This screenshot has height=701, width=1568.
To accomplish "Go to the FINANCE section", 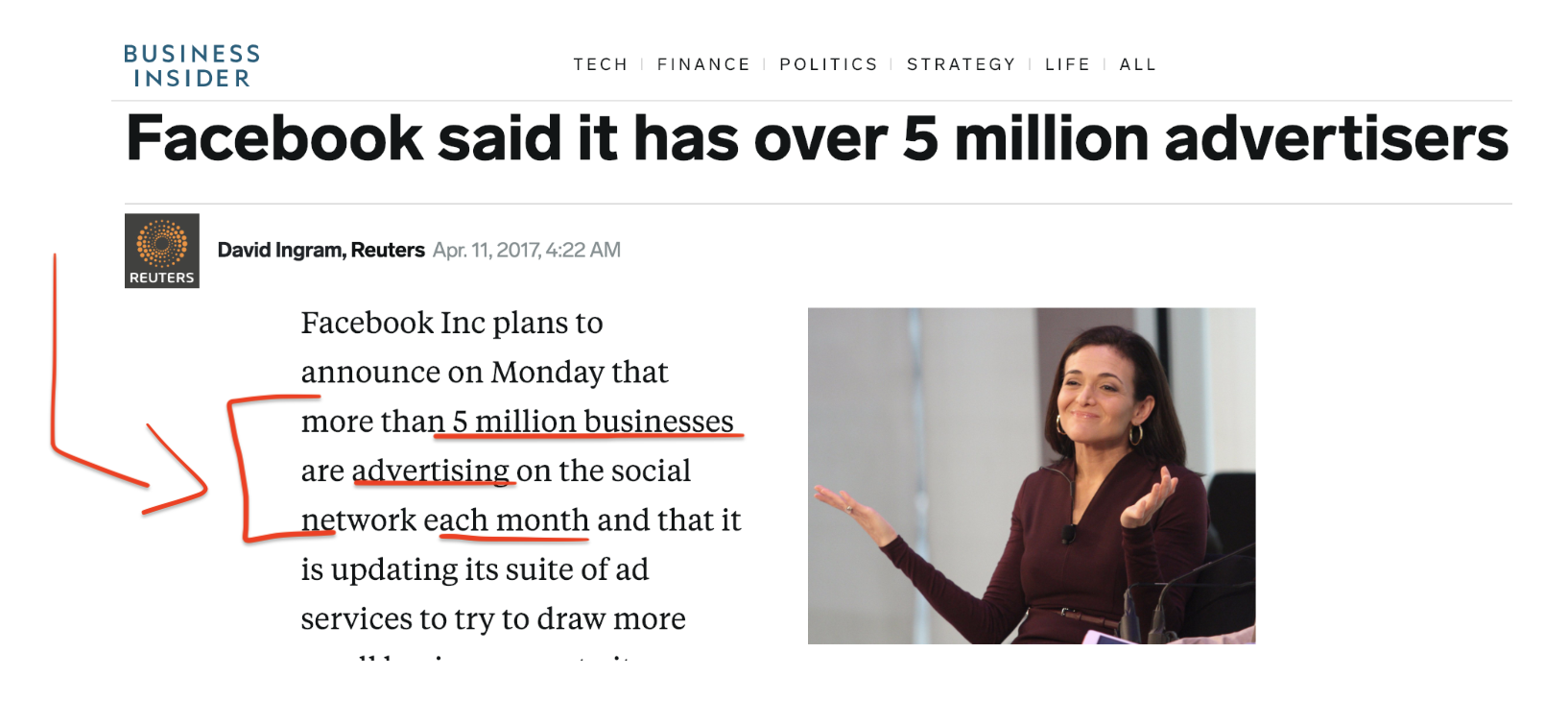I will [703, 64].
